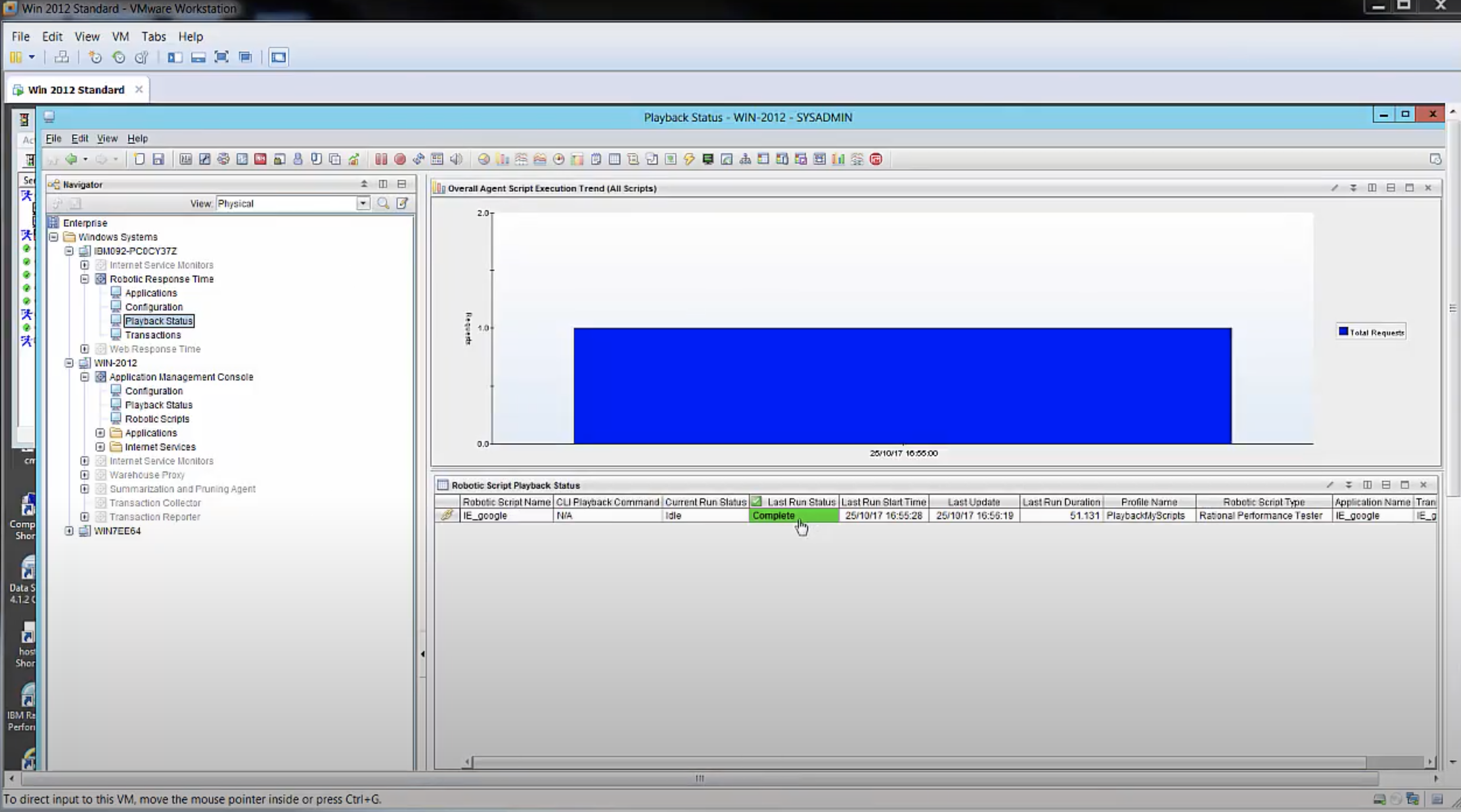The image size is (1461, 812).
Task: Click the green Back arrow icon
Action: [x=71, y=160]
